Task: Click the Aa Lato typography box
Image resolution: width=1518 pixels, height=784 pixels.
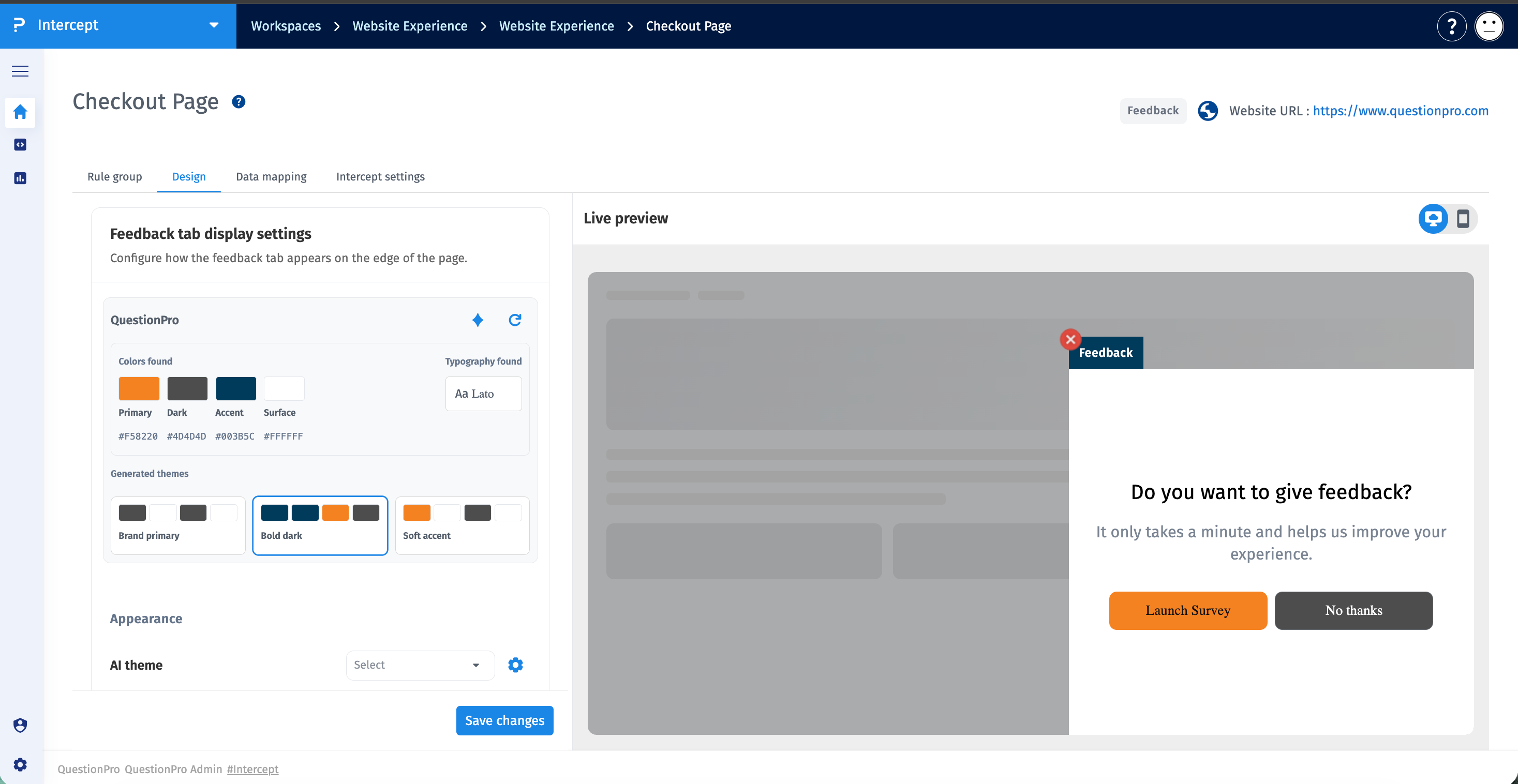Action: (x=484, y=394)
